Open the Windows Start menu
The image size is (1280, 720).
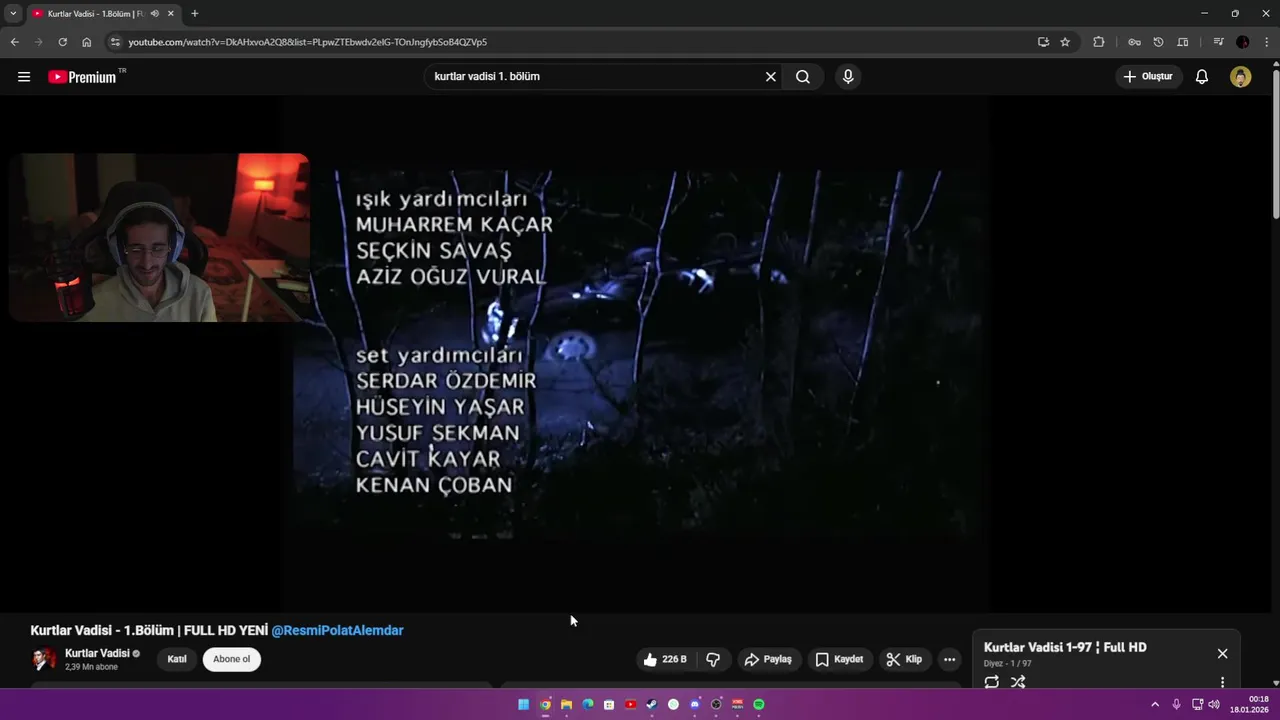pyautogui.click(x=523, y=704)
